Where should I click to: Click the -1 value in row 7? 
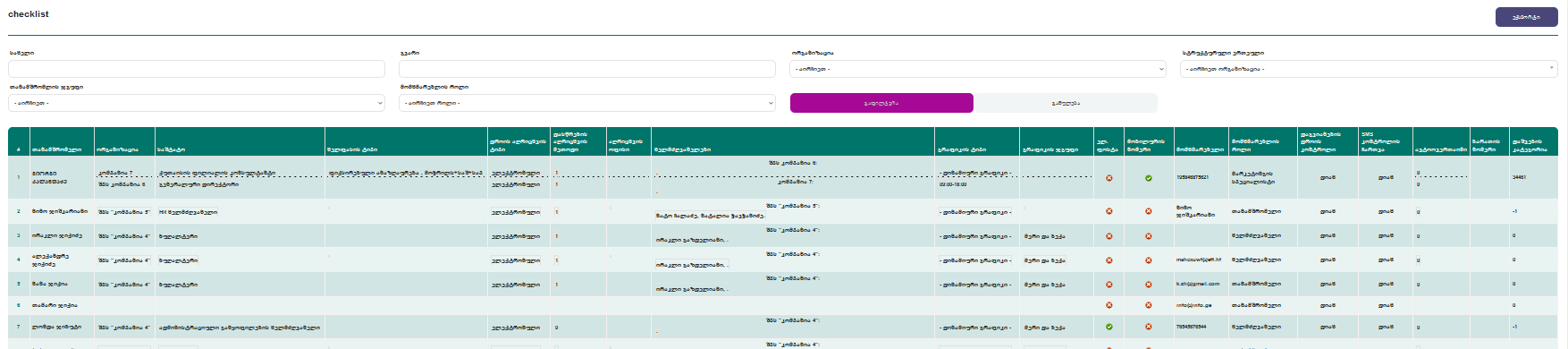pyautogui.click(x=1515, y=327)
